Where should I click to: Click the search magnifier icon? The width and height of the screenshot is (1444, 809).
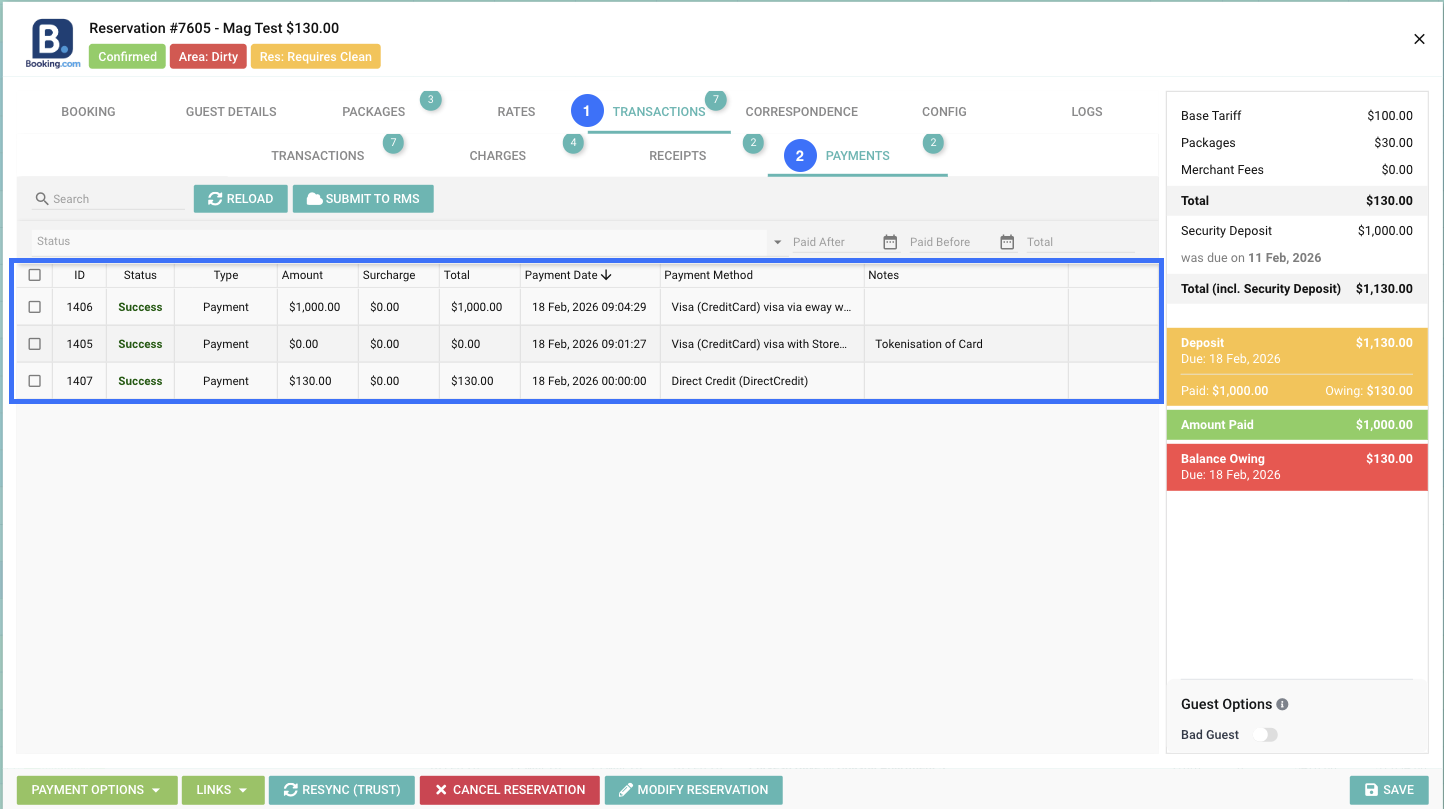tap(42, 199)
